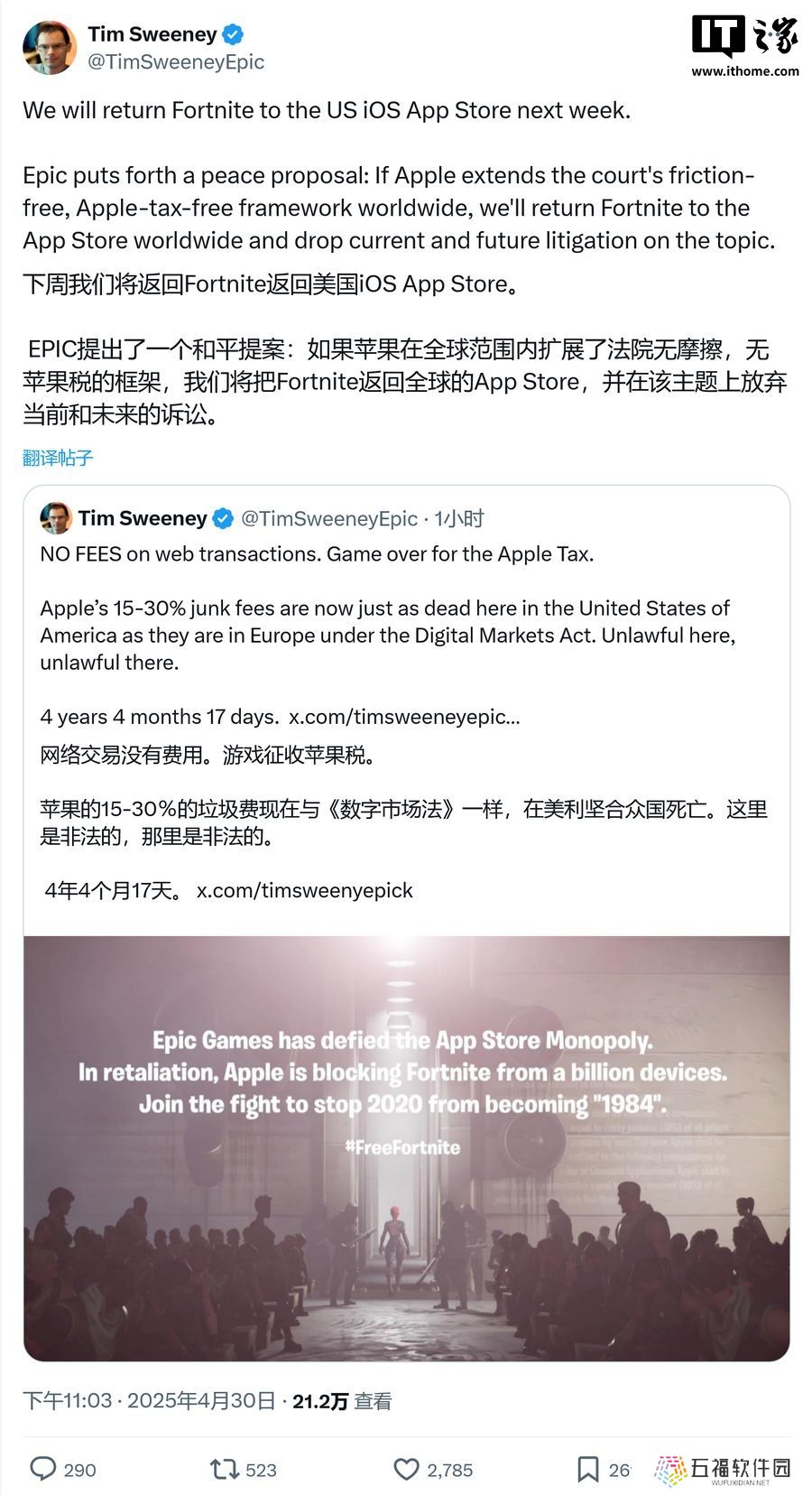The height and width of the screenshot is (1495, 812).
Task: Open the @TimSweeneyEpic handle under the main name
Action: pos(176,61)
